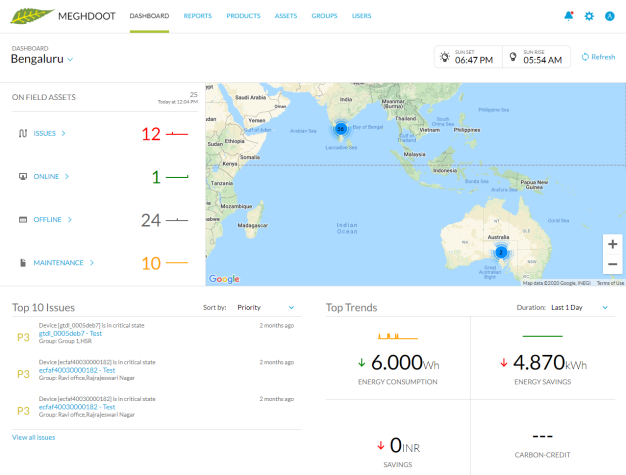Zoom in on the map

[x=612, y=244]
